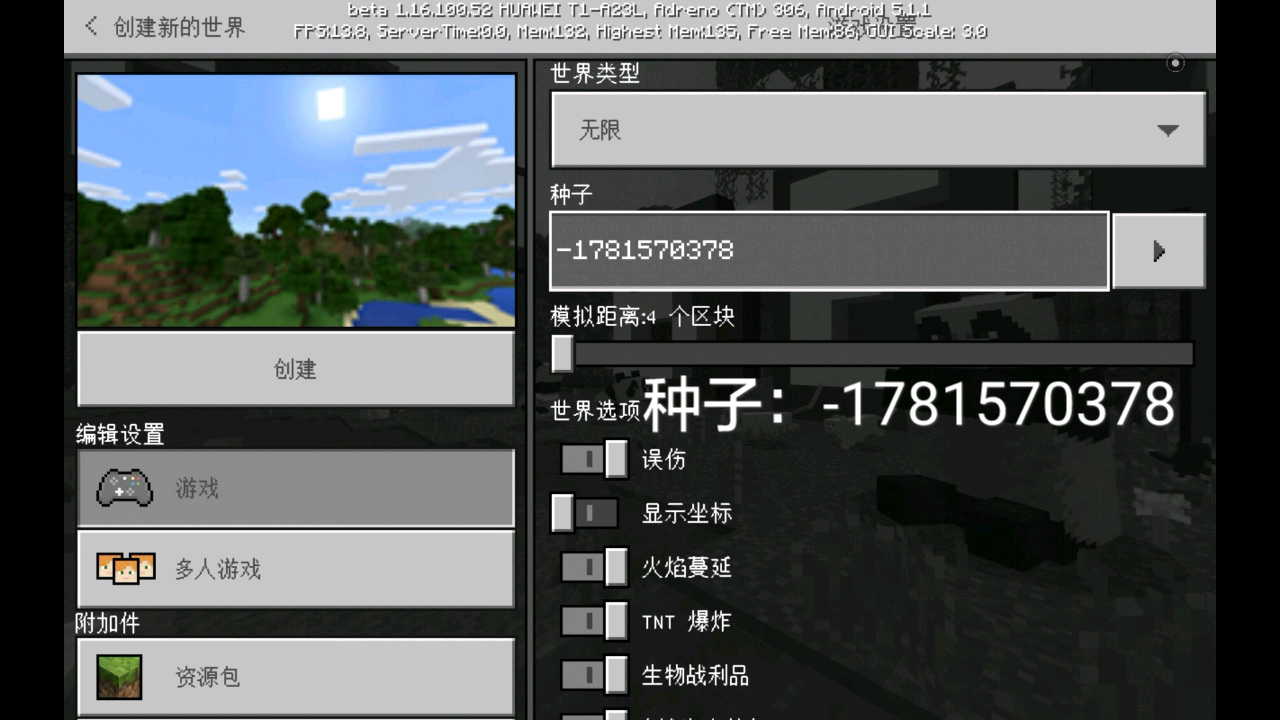
Task: Click the grass block icon for 资源包
Action: point(119,677)
